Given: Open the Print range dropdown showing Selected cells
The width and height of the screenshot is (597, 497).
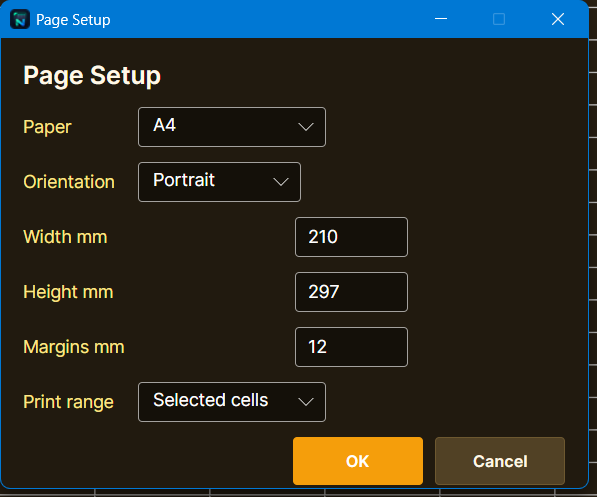Looking at the screenshot, I should 232,402.
